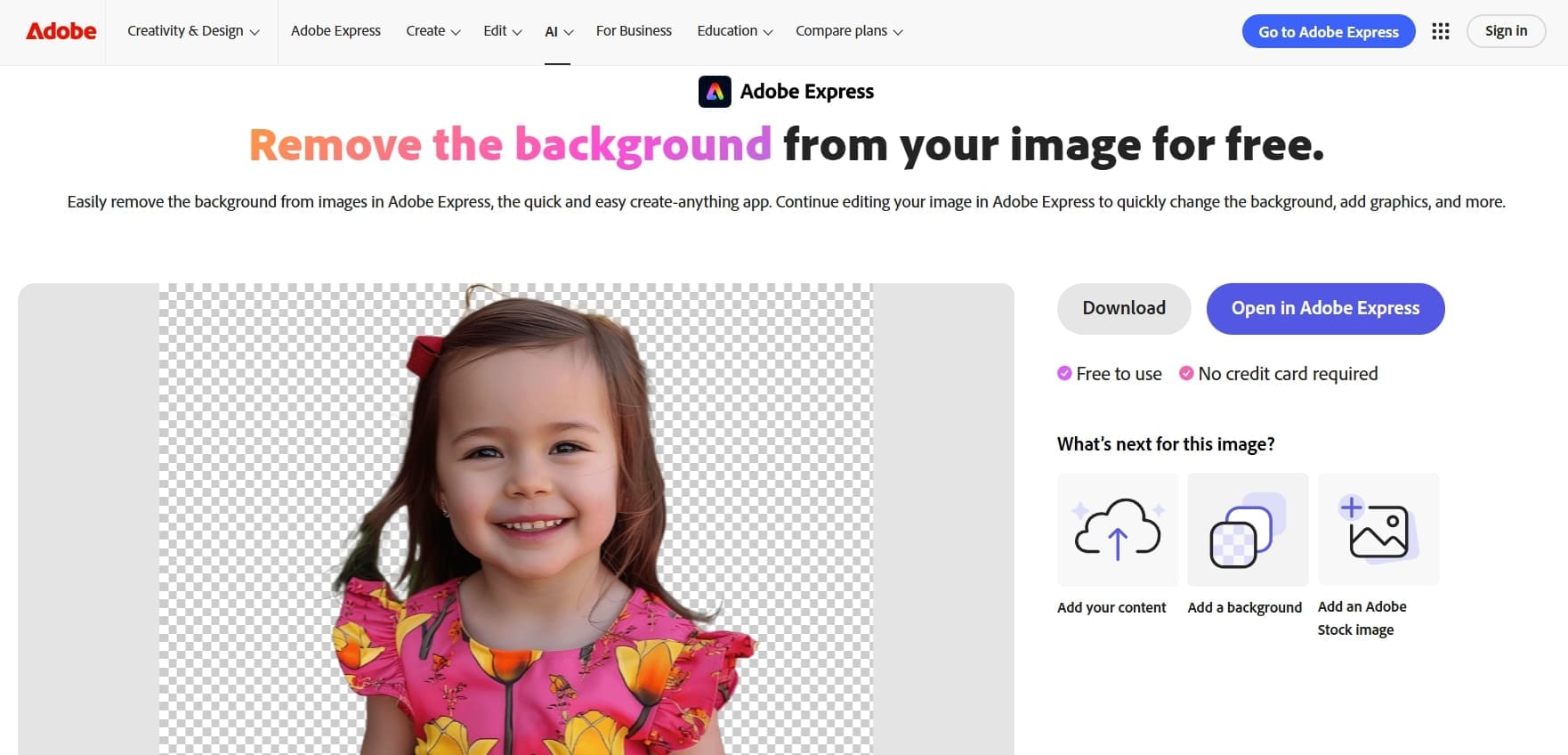This screenshot has width=1568, height=755.
Task: Open the Create dropdown menu
Action: pos(432,31)
